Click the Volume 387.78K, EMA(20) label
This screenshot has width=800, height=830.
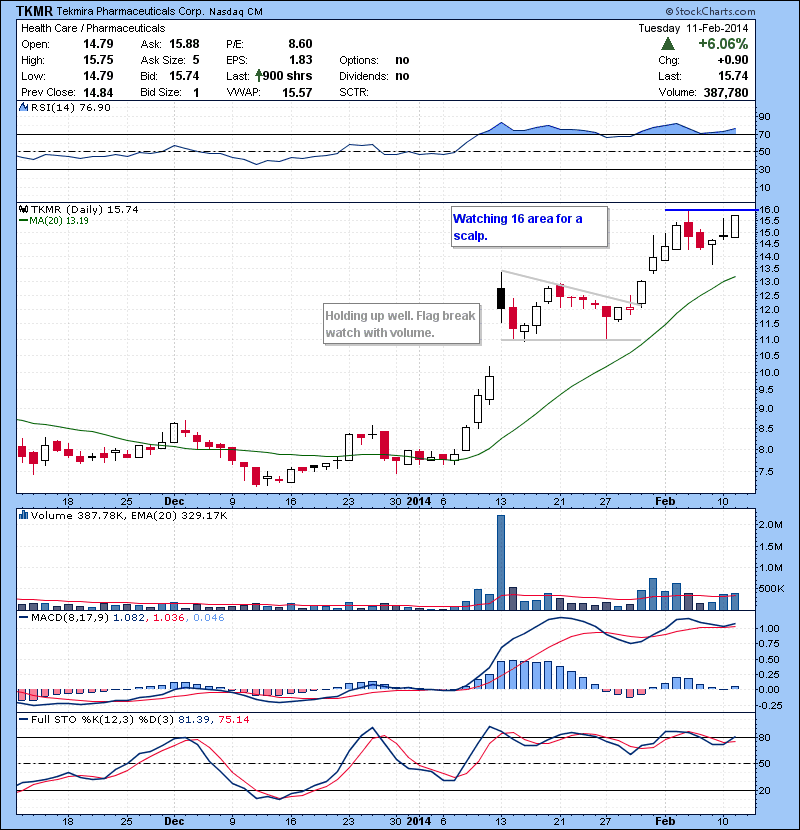click(x=129, y=515)
